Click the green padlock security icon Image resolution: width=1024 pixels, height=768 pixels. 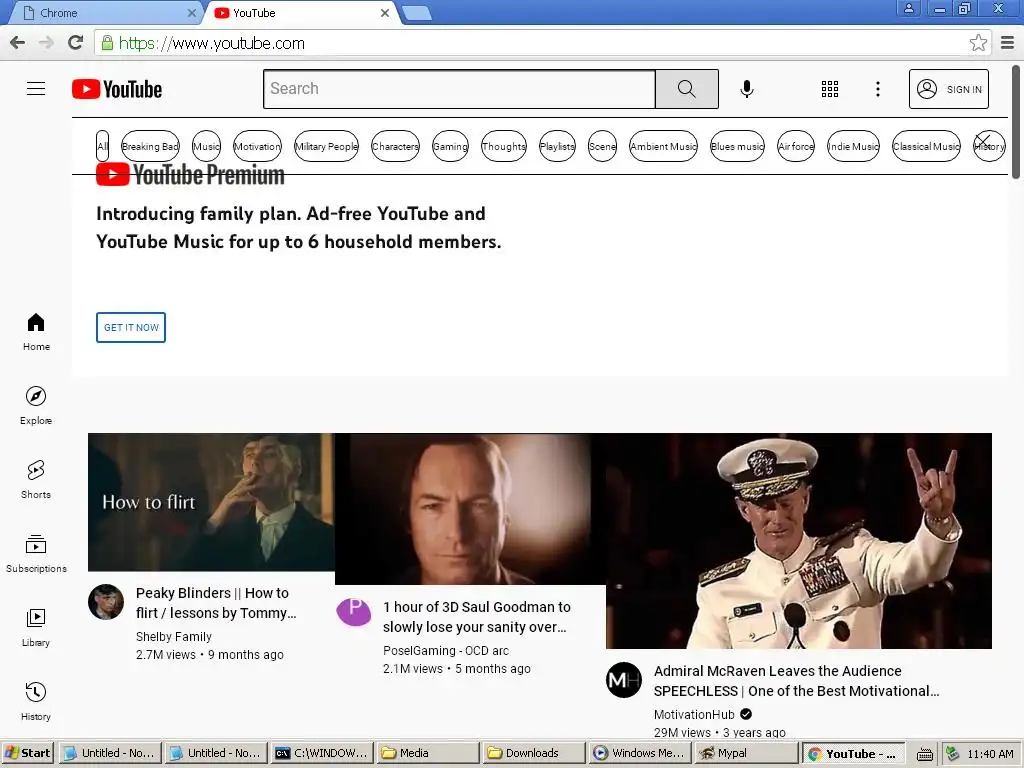coord(107,43)
